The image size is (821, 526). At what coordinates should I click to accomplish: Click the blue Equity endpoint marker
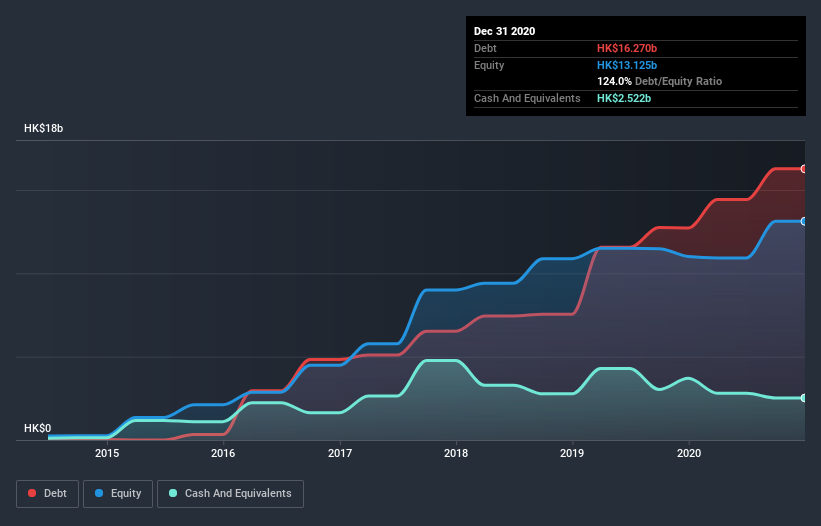tap(804, 221)
